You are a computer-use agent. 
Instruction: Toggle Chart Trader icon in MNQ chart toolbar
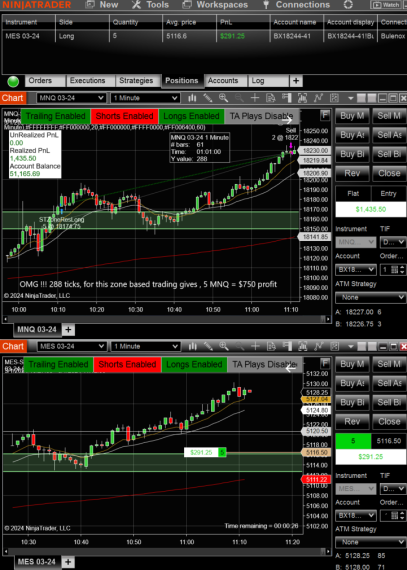[287, 98]
